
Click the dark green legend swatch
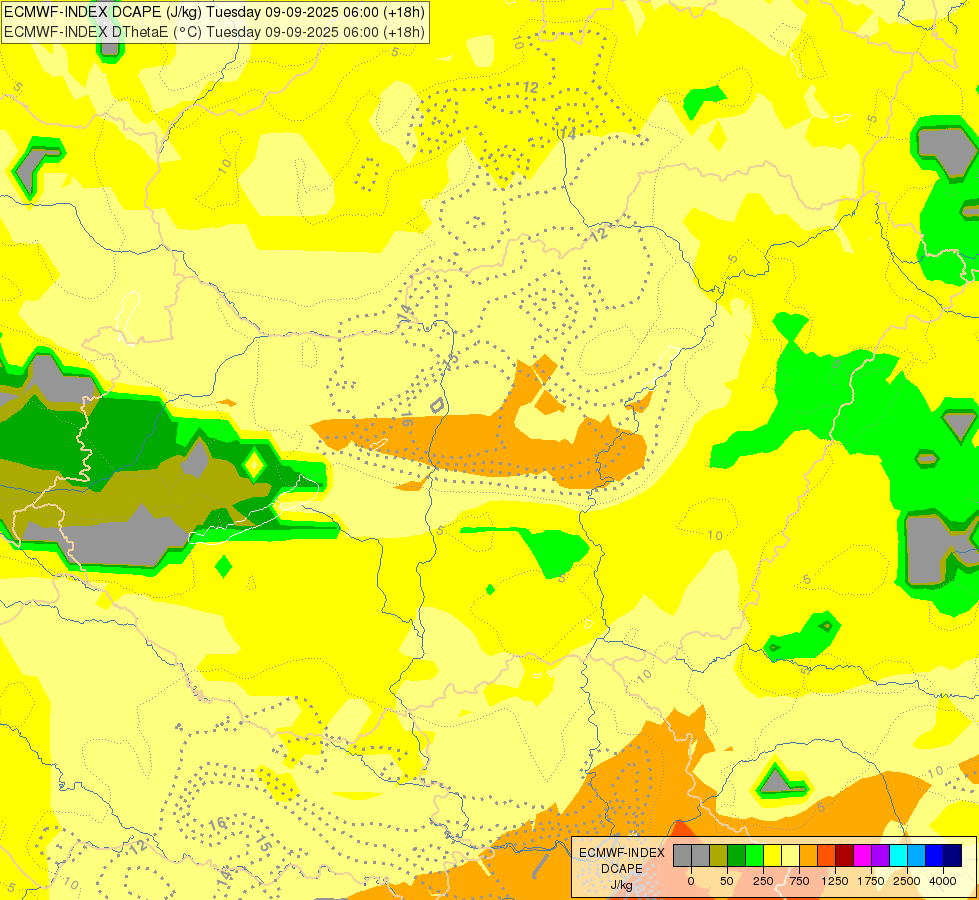[736, 855]
